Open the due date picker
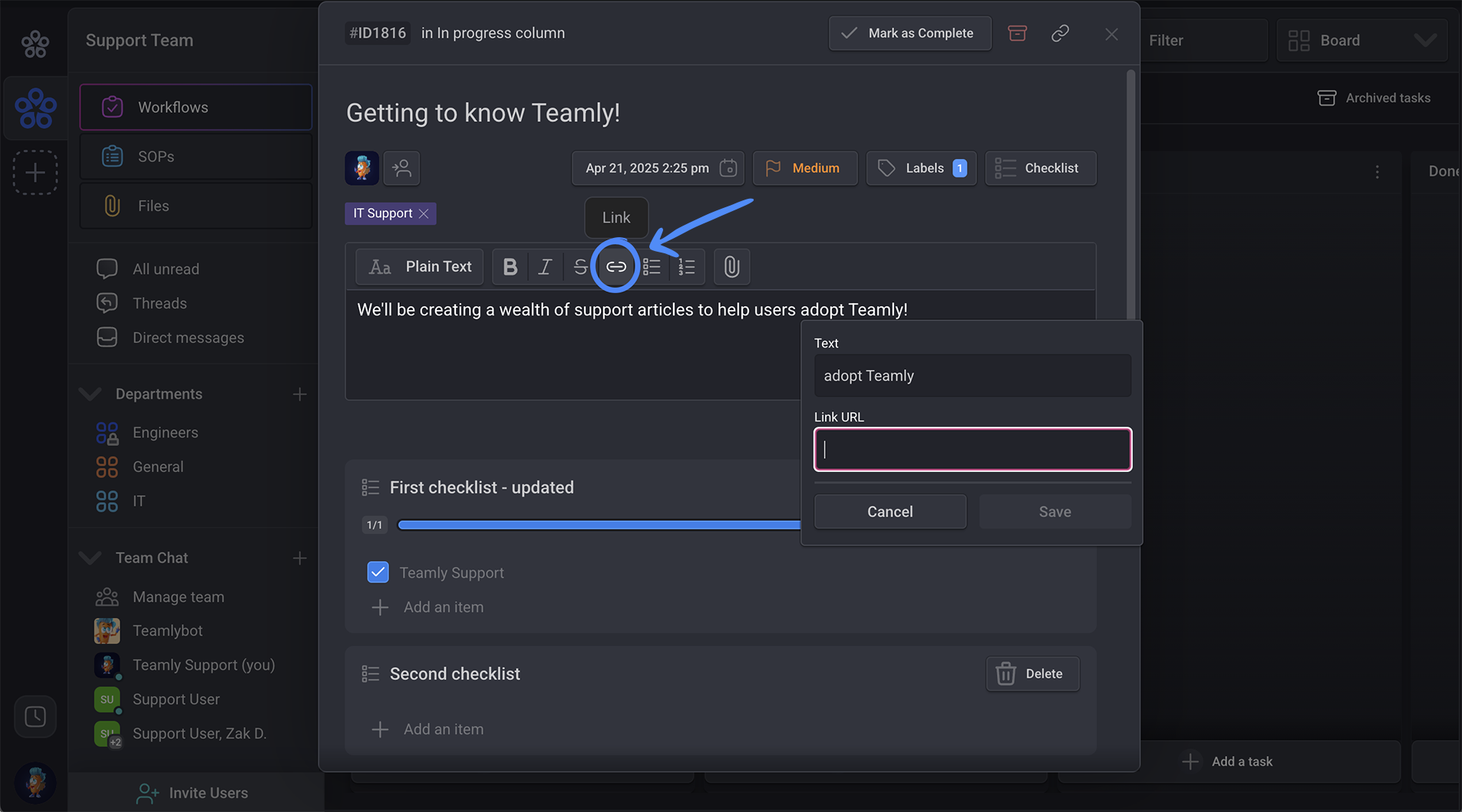This screenshot has width=1462, height=812. pos(658,168)
